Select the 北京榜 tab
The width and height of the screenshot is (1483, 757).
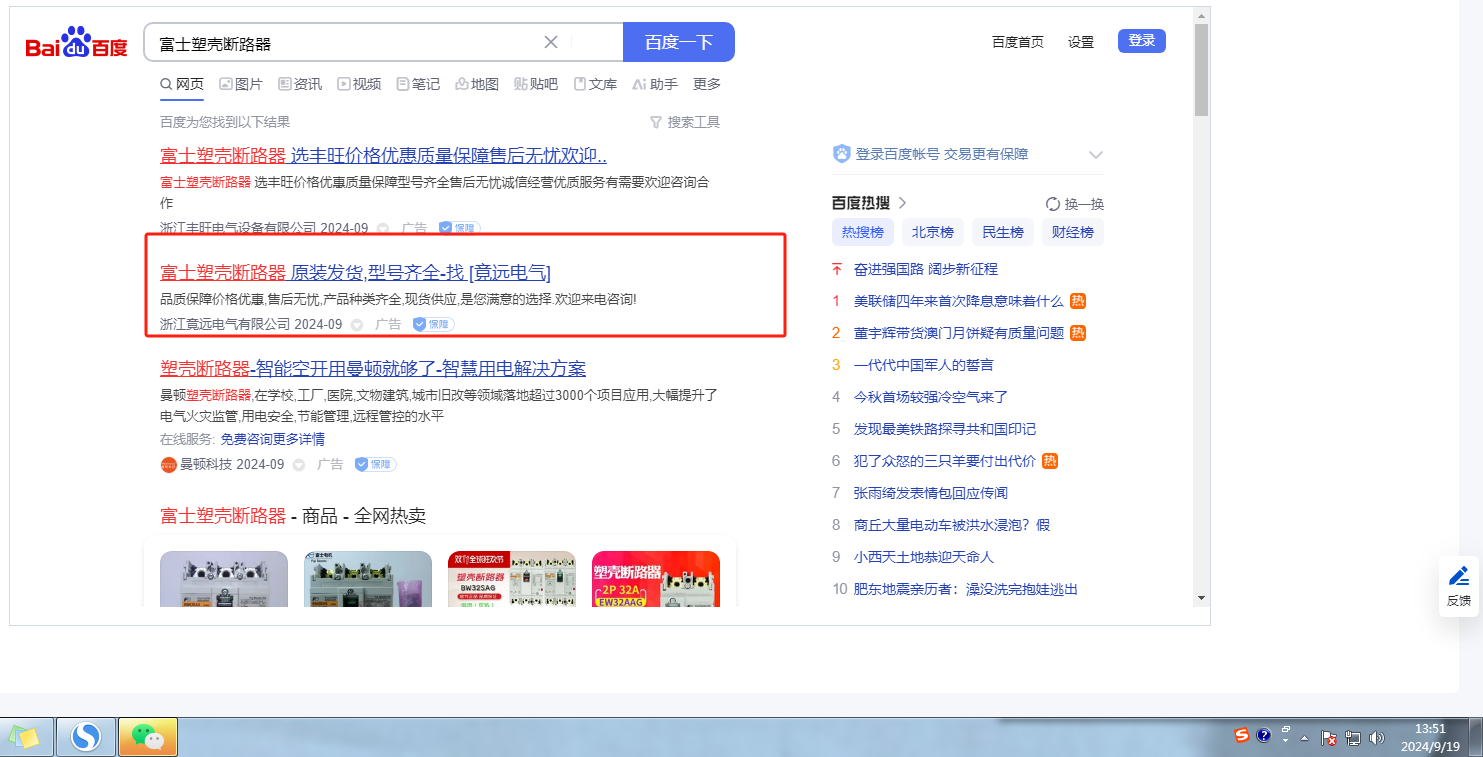(x=933, y=232)
